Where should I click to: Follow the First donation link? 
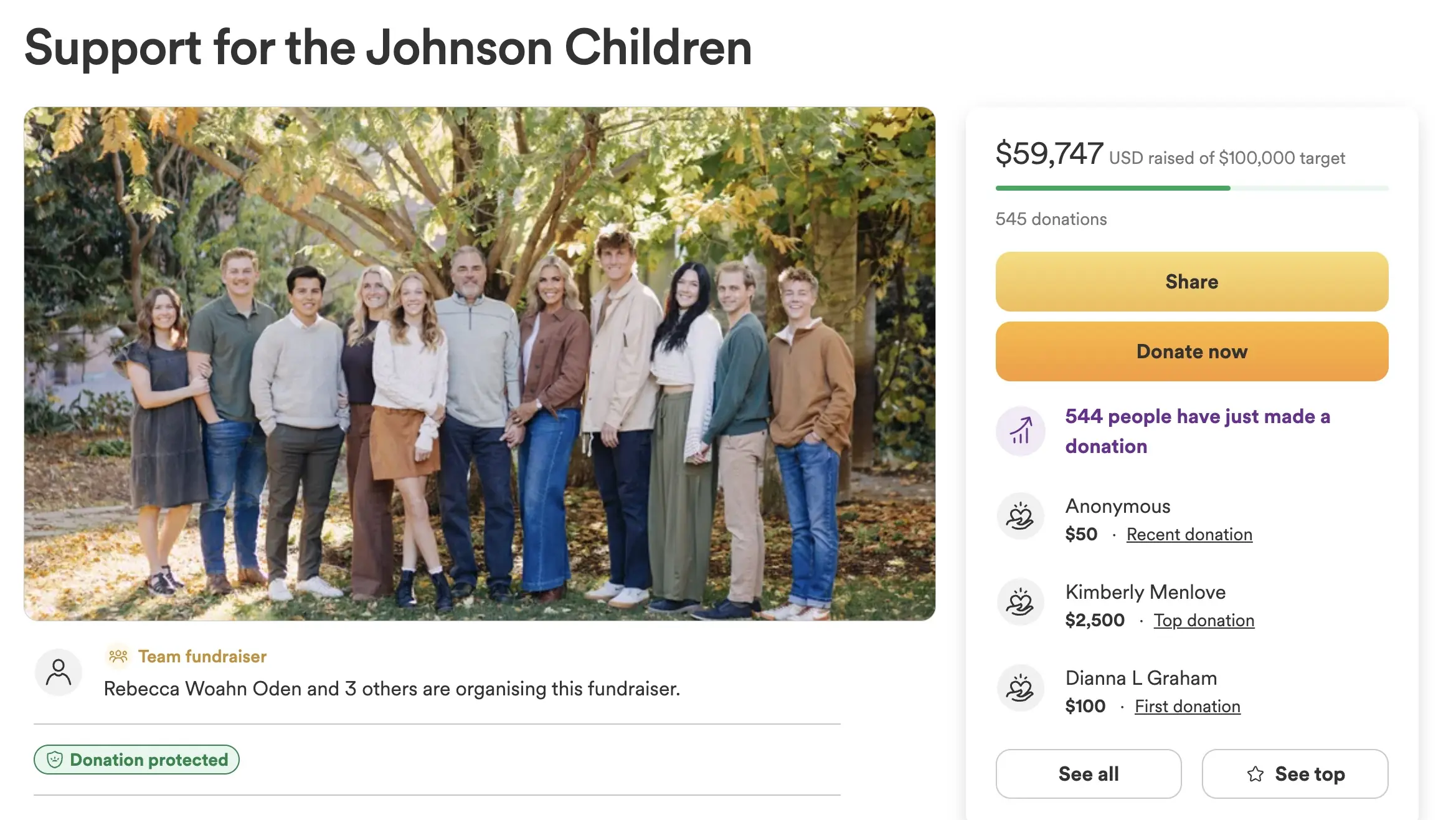(x=1187, y=707)
